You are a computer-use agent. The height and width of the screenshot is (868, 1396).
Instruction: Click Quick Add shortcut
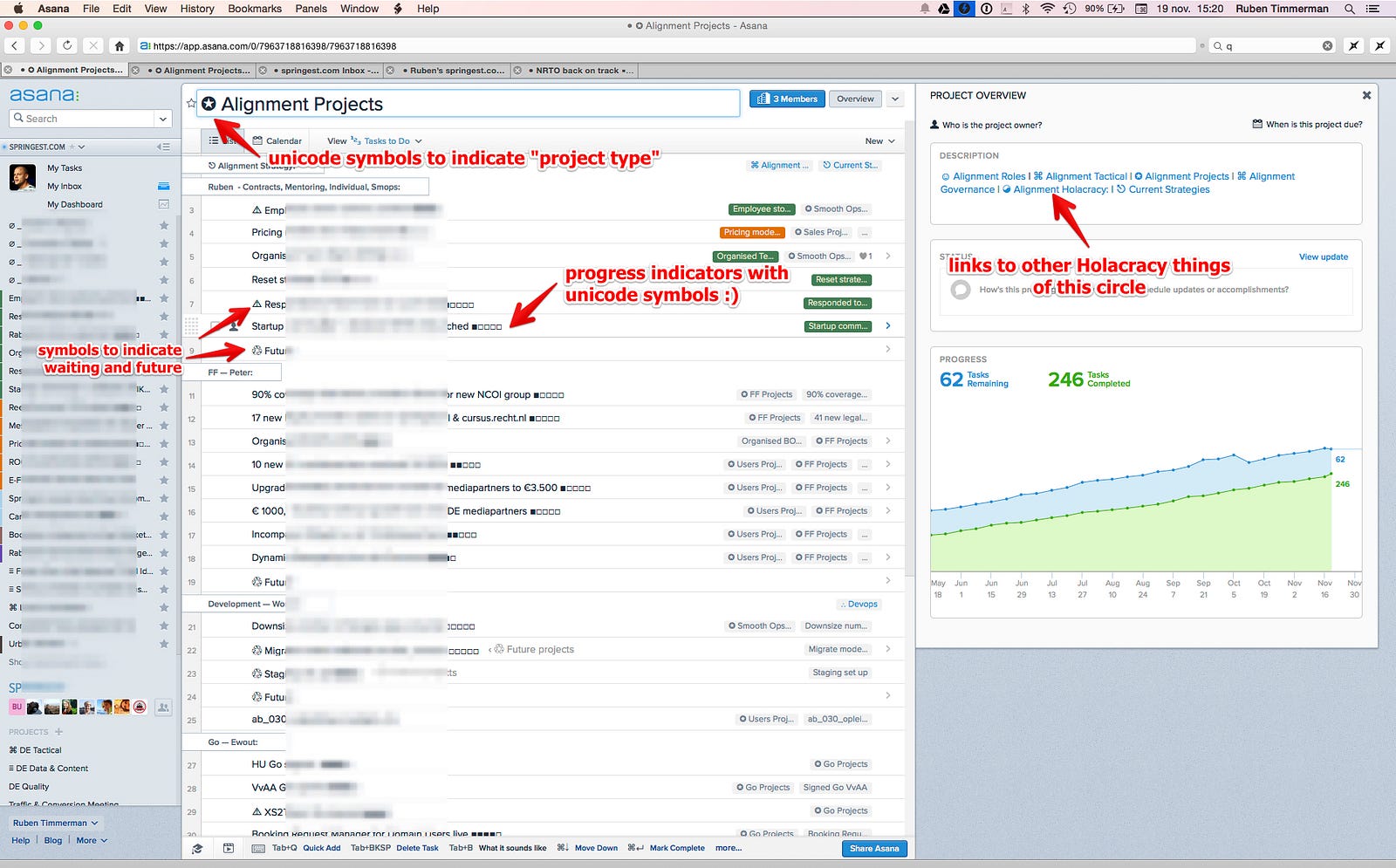tap(322, 848)
